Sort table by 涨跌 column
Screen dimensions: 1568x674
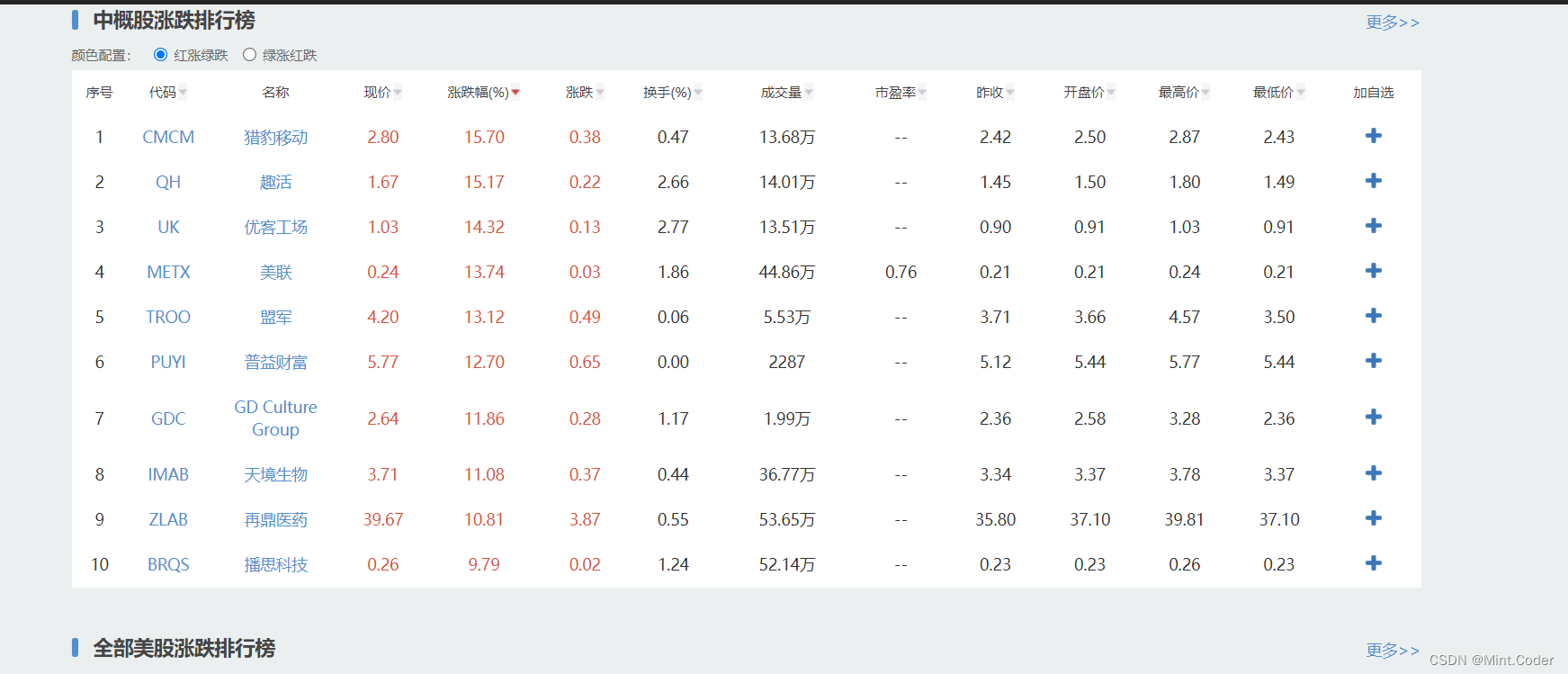[x=585, y=93]
